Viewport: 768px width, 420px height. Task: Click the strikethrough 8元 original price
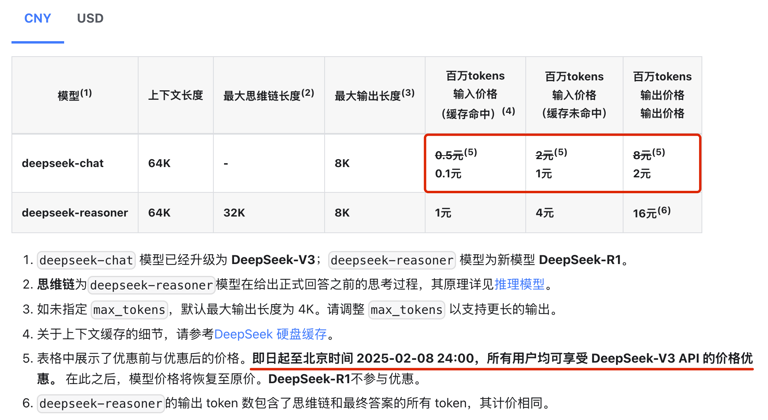click(642, 155)
